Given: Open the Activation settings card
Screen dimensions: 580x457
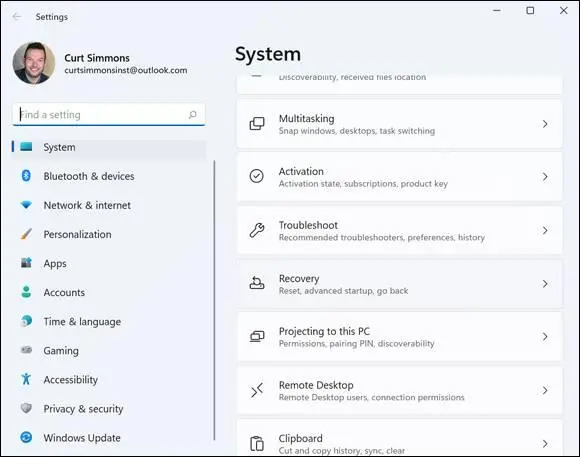Looking at the screenshot, I should [399, 177].
